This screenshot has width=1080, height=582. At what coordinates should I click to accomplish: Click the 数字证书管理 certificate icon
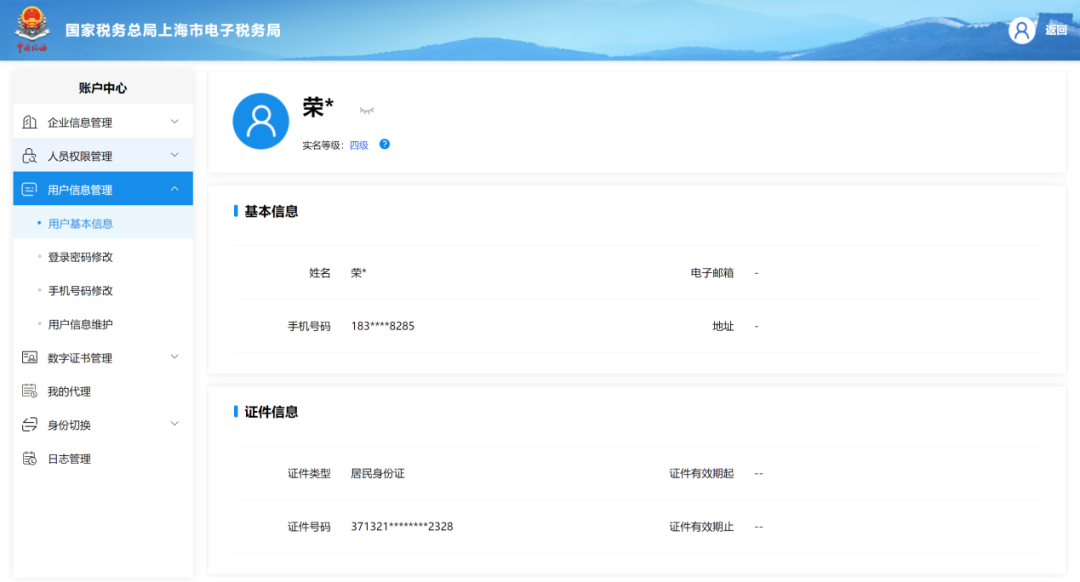tap(29, 357)
